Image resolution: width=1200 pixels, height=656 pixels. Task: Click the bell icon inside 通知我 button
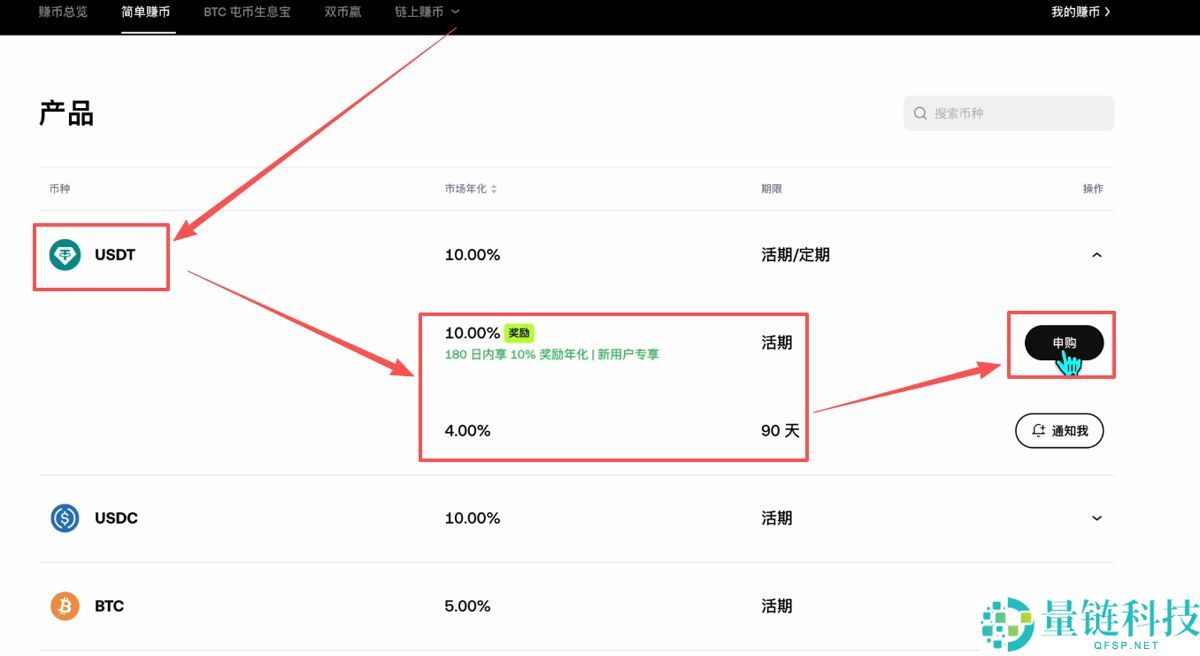(x=1036, y=430)
